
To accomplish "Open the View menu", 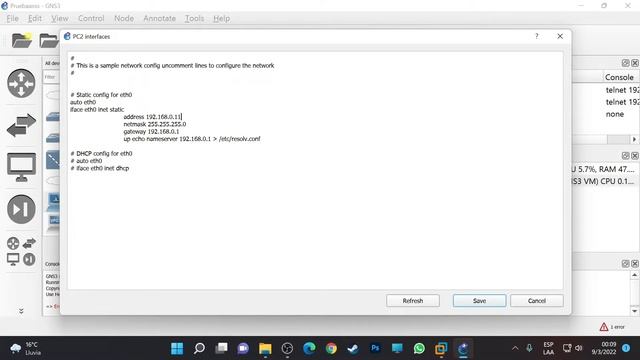I will (x=60, y=18).
